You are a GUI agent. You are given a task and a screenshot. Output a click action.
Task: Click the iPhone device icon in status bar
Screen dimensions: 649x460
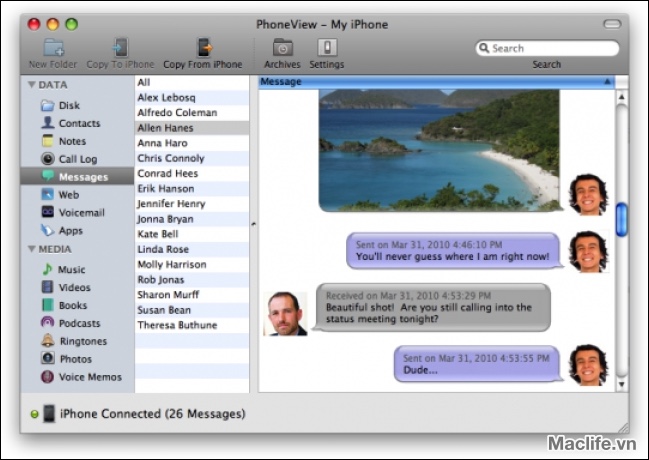(49, 414)
